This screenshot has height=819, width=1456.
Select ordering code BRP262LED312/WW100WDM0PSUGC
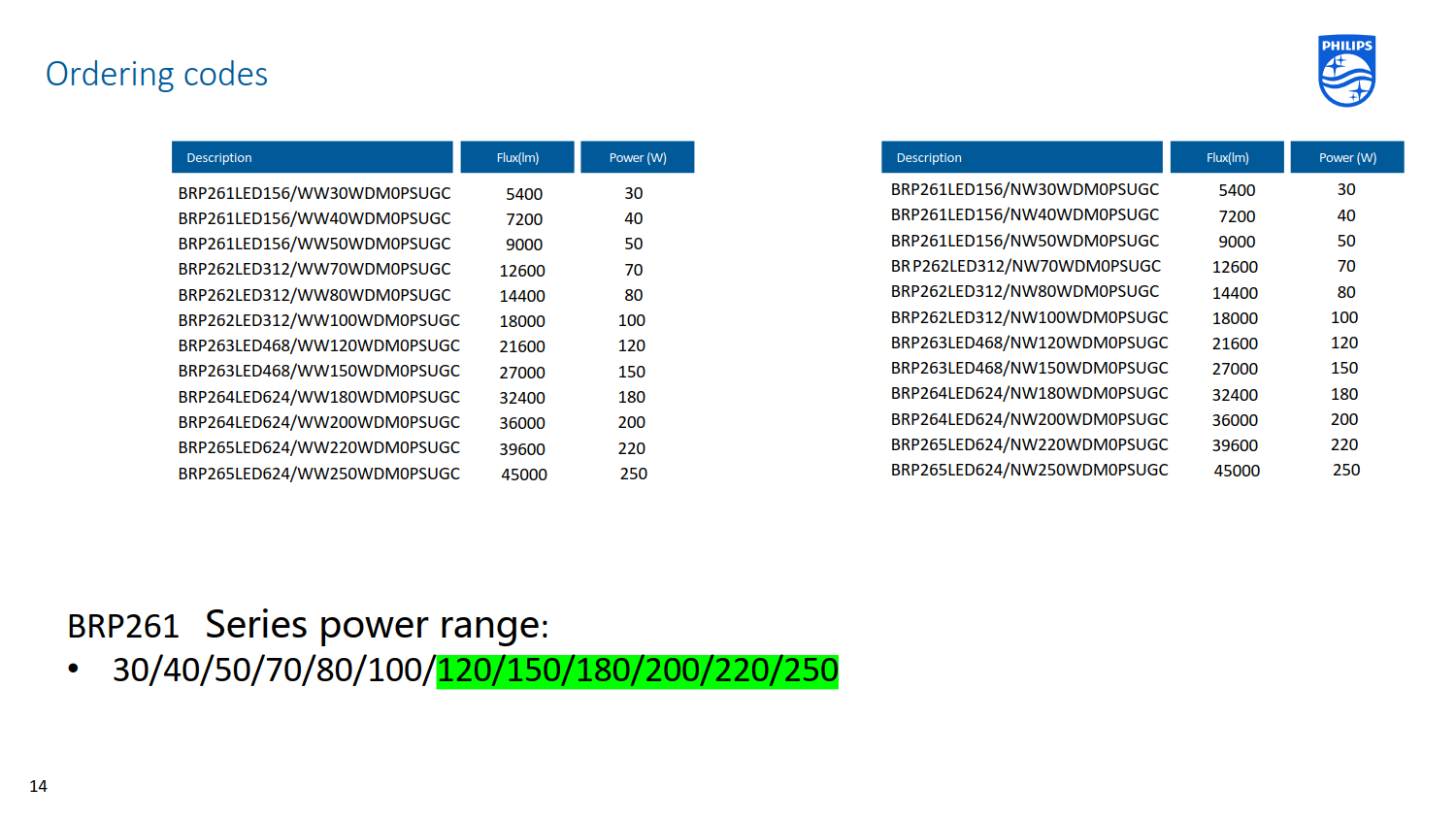coord(319,320)
